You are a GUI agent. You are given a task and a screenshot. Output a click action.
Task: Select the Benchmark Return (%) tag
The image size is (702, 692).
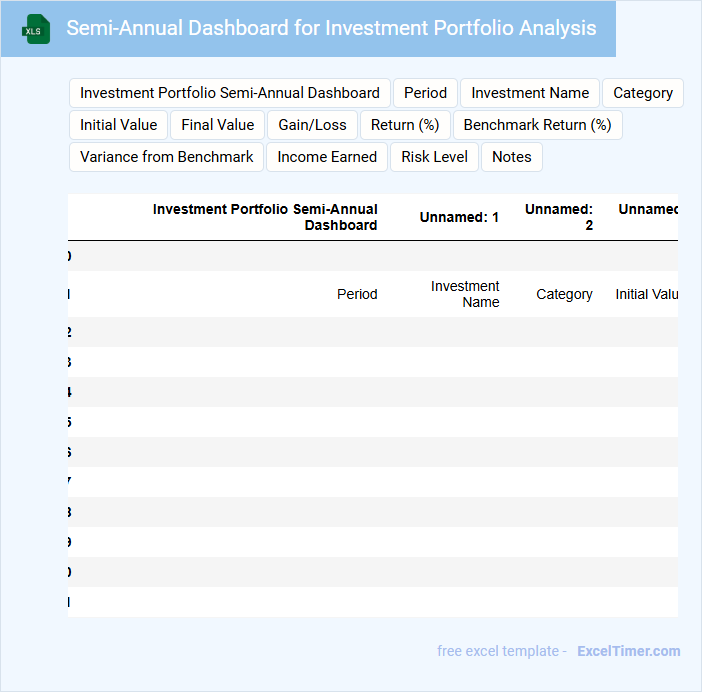(537, 125)
